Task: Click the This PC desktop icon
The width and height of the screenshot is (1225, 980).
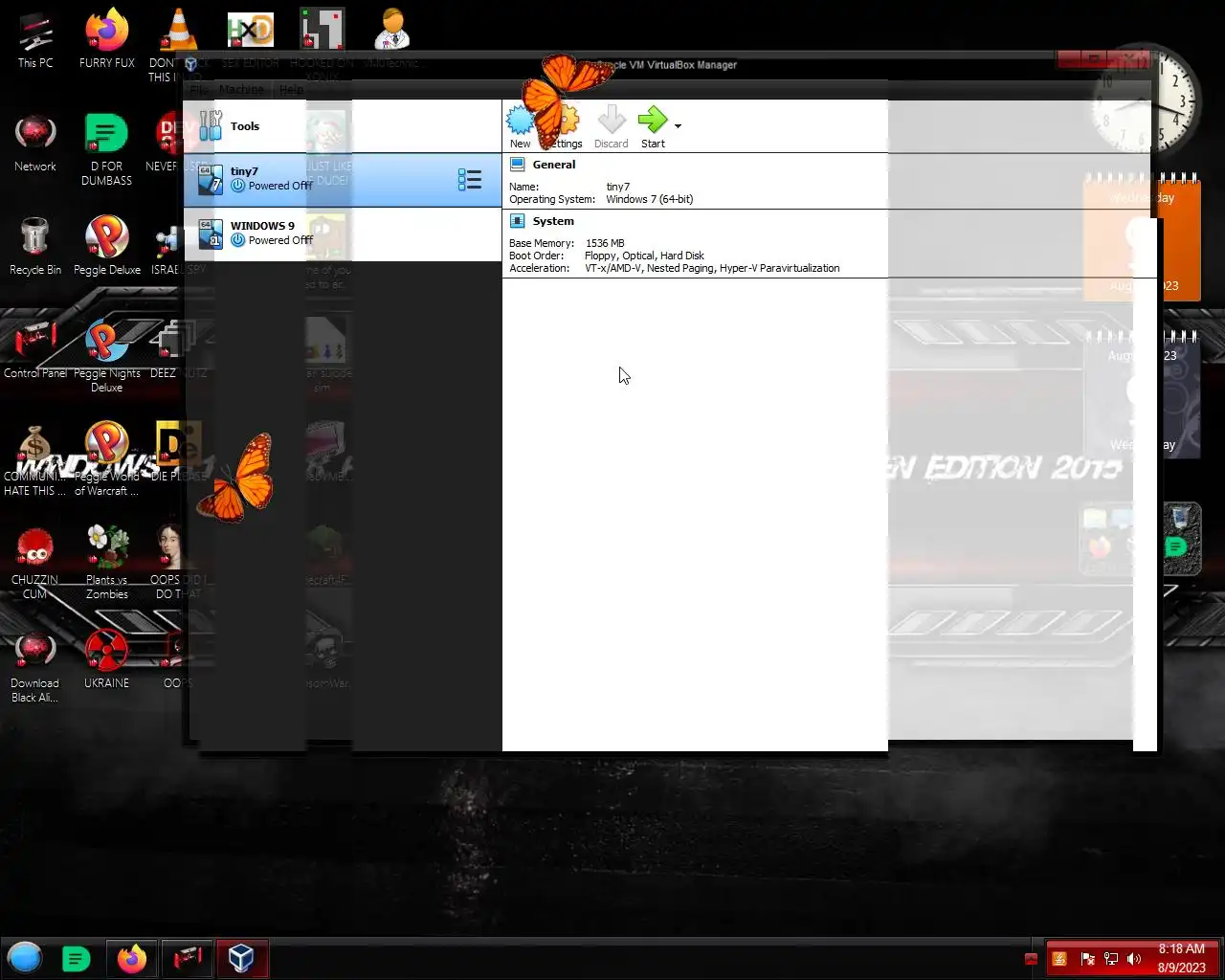Action: coord(35,40)
